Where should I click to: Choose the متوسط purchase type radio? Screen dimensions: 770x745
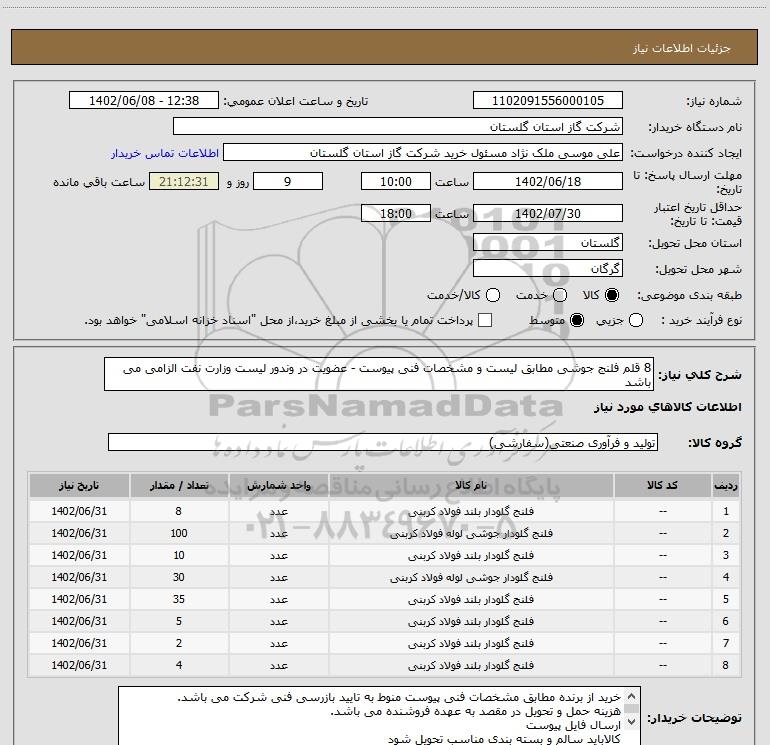(577, 320)
